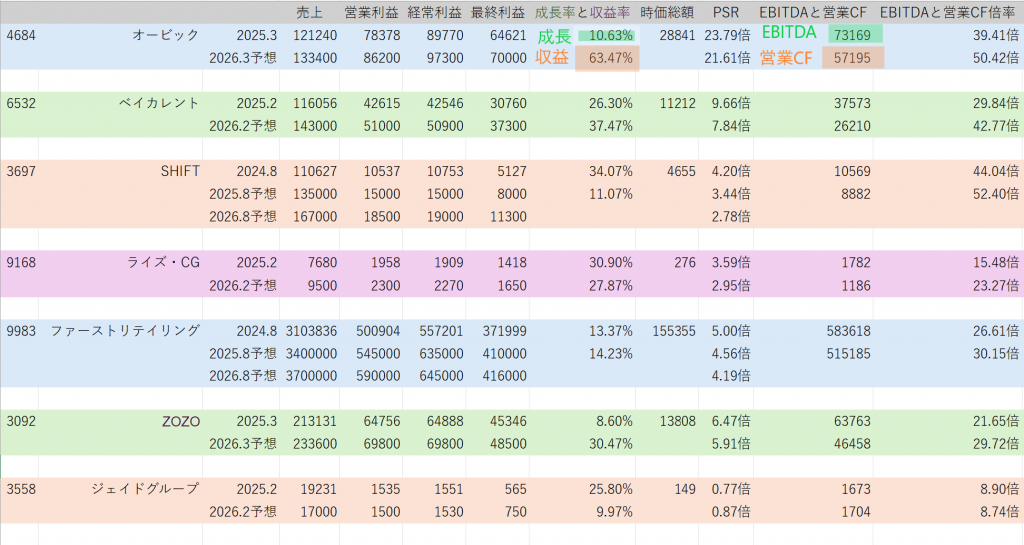Select ZOZO sales value 213131
Viewport: 1024px width, 545px height.
tap(315, 421)
